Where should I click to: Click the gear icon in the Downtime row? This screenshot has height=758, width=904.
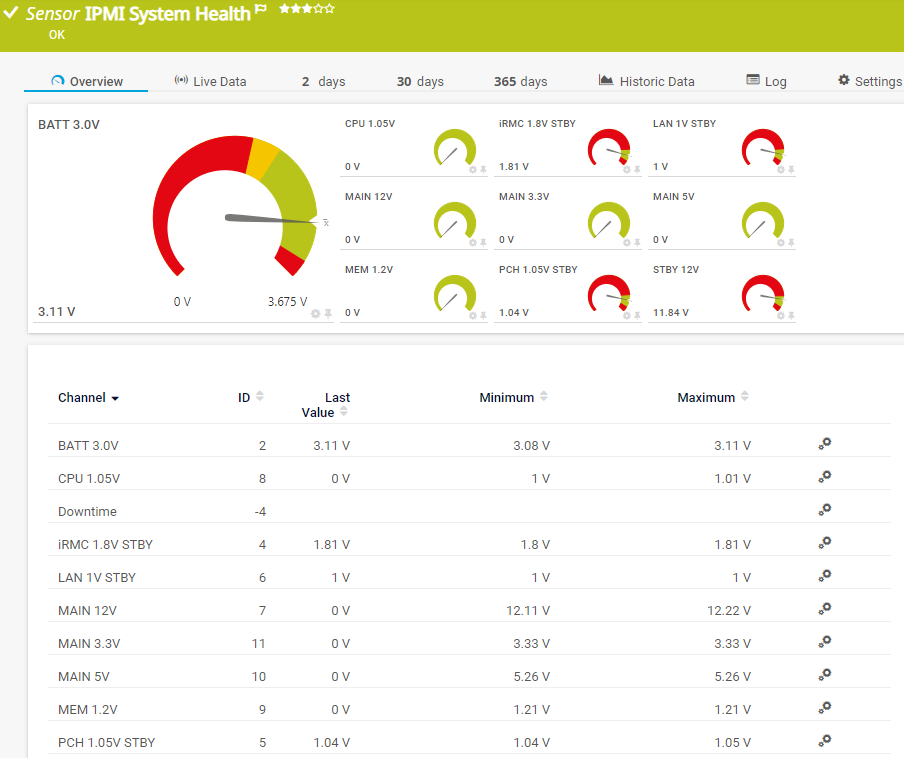[x=824, y=511]
